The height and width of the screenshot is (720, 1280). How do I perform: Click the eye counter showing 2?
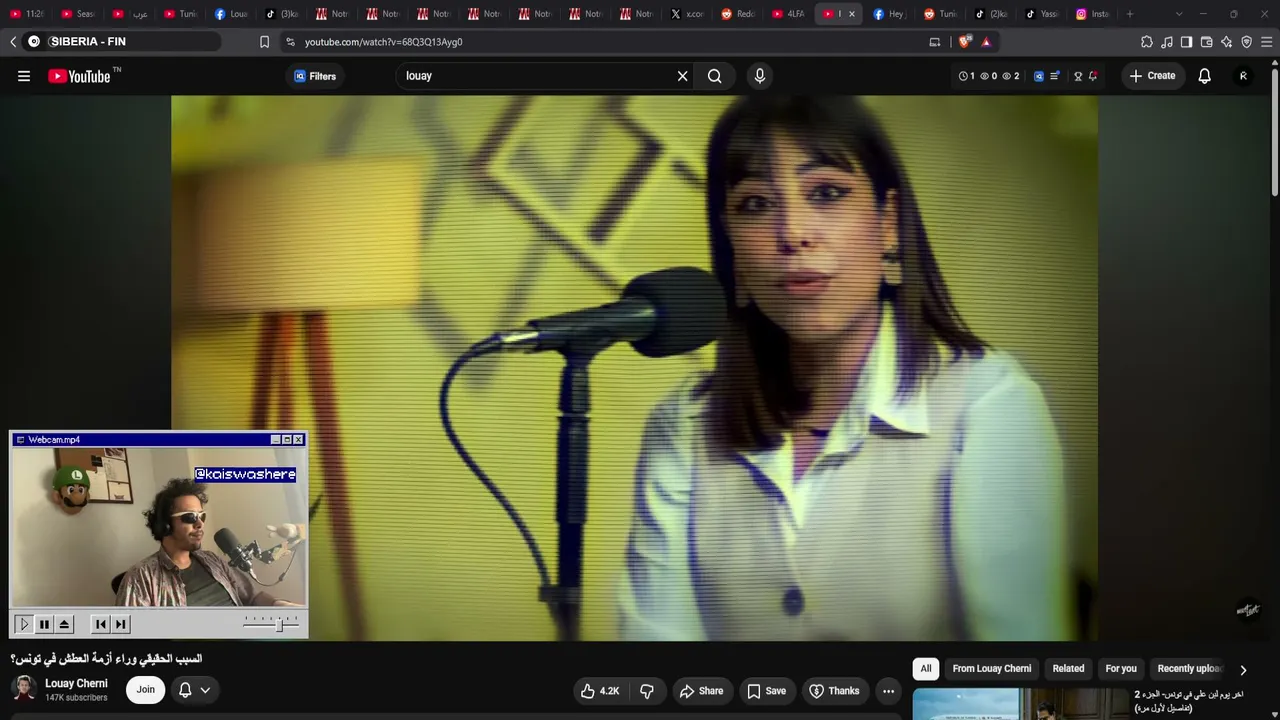(x=1011, y=76)
